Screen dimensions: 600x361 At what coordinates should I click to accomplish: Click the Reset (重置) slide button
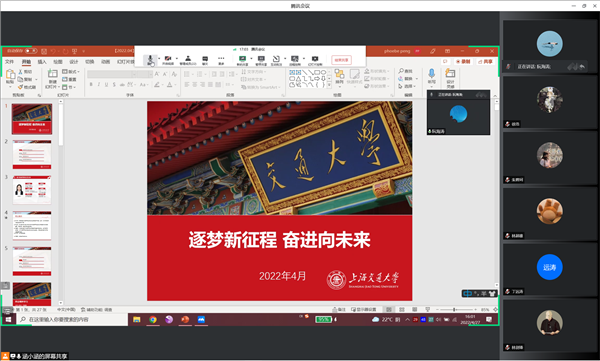69,79
